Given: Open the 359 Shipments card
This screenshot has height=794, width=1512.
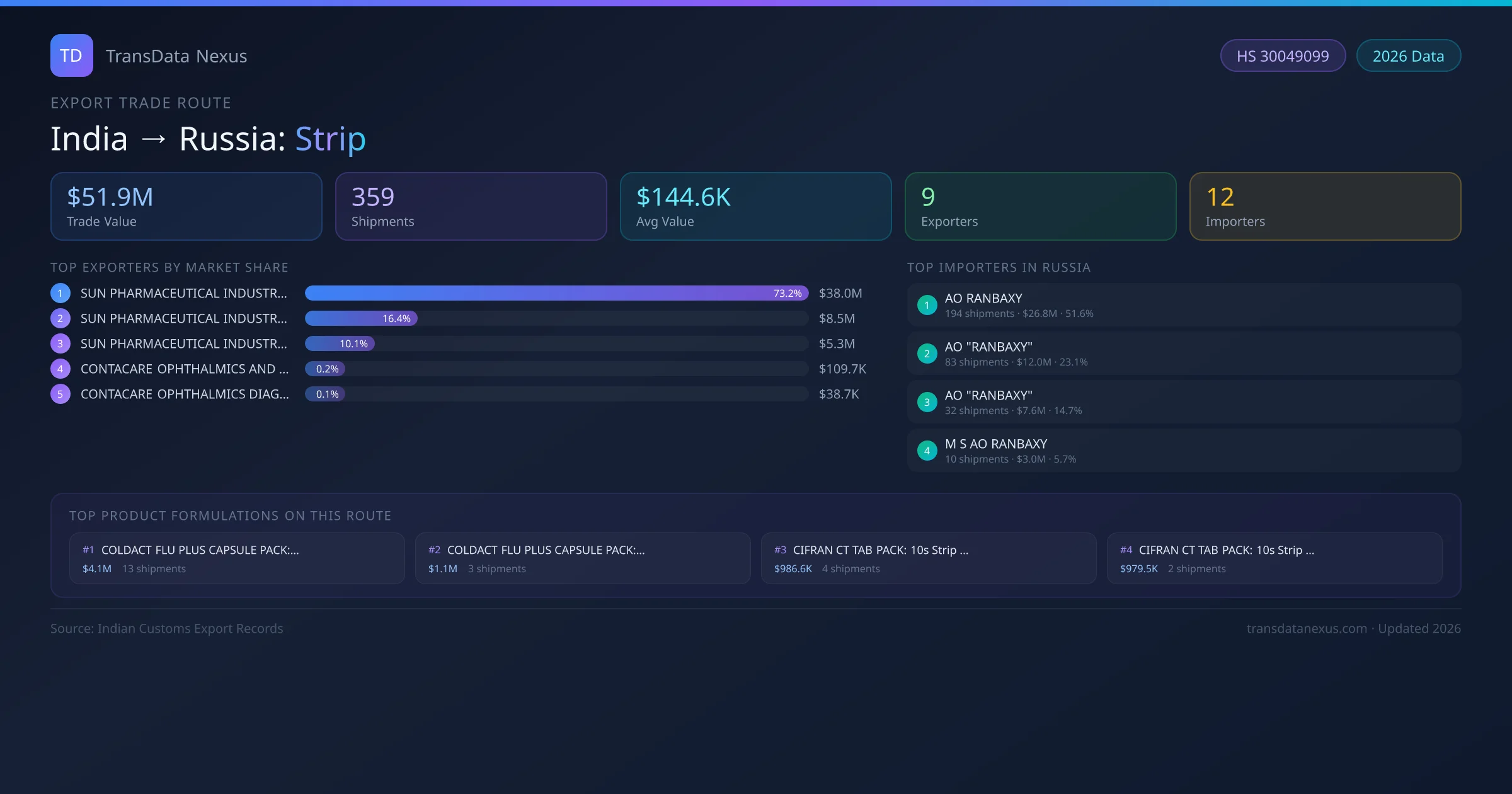Looking at the screenshot, I should 471,206.
